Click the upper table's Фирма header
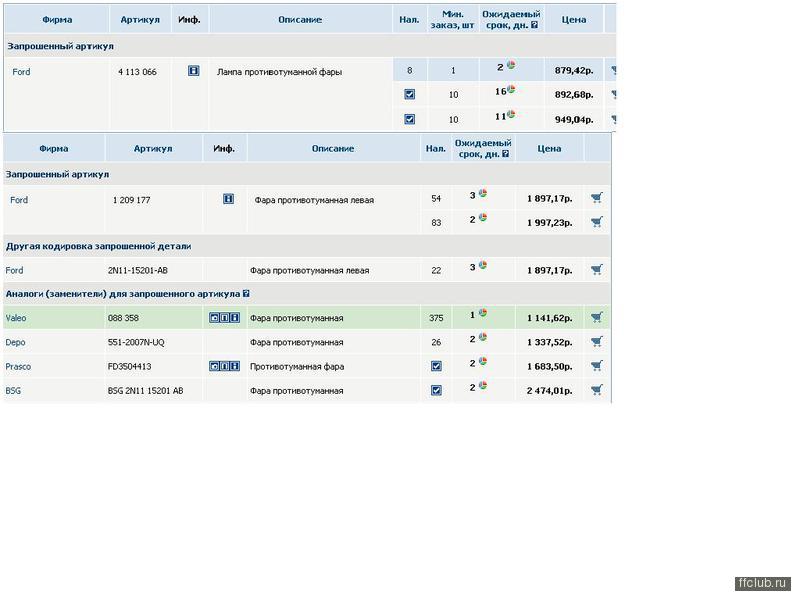Screen dimensions: 800x600 57,19
